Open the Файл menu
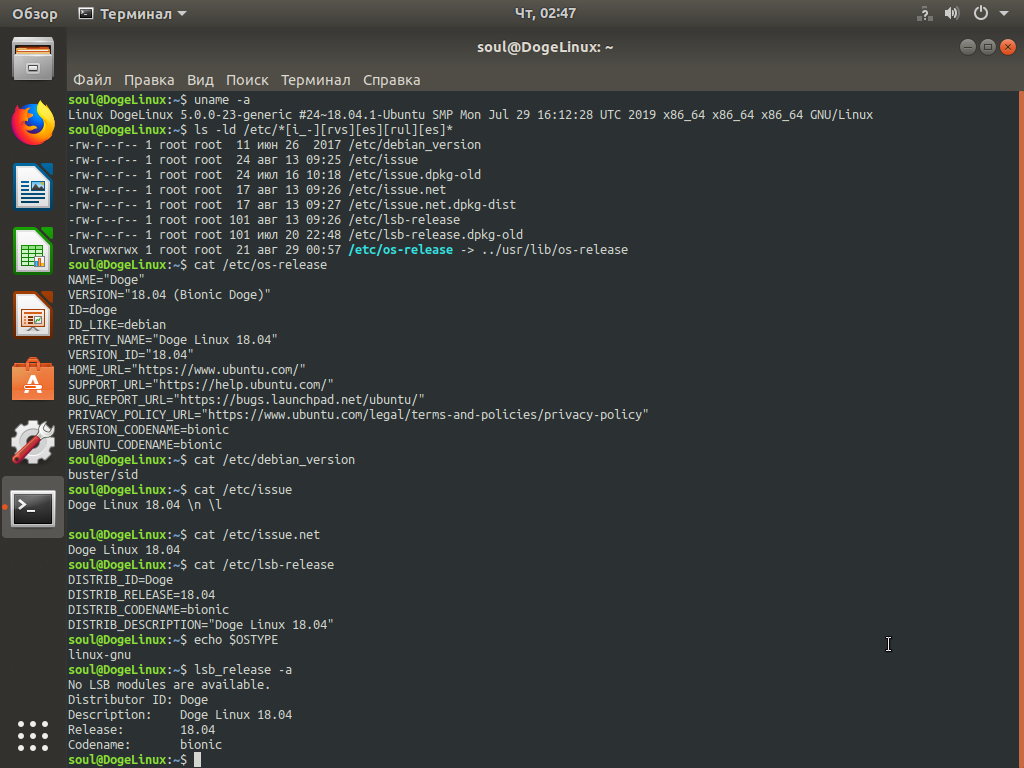Screen dimensions: 1024x768 point(92,80)
